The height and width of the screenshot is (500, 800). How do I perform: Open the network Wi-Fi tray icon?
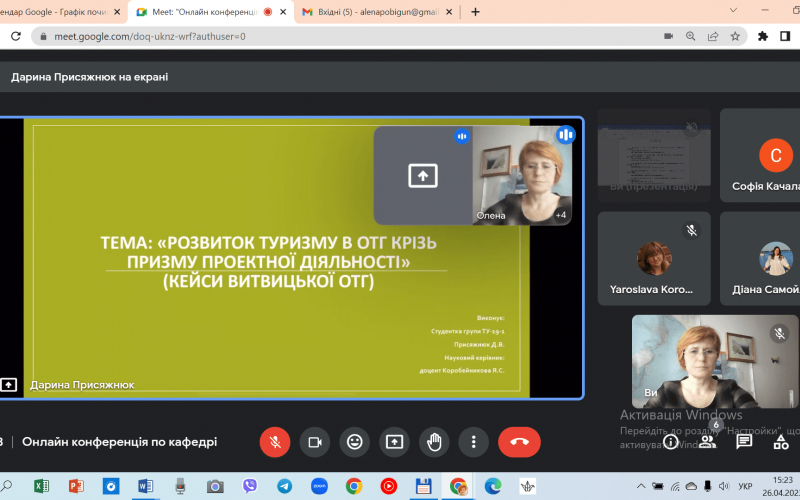(675, 486)
